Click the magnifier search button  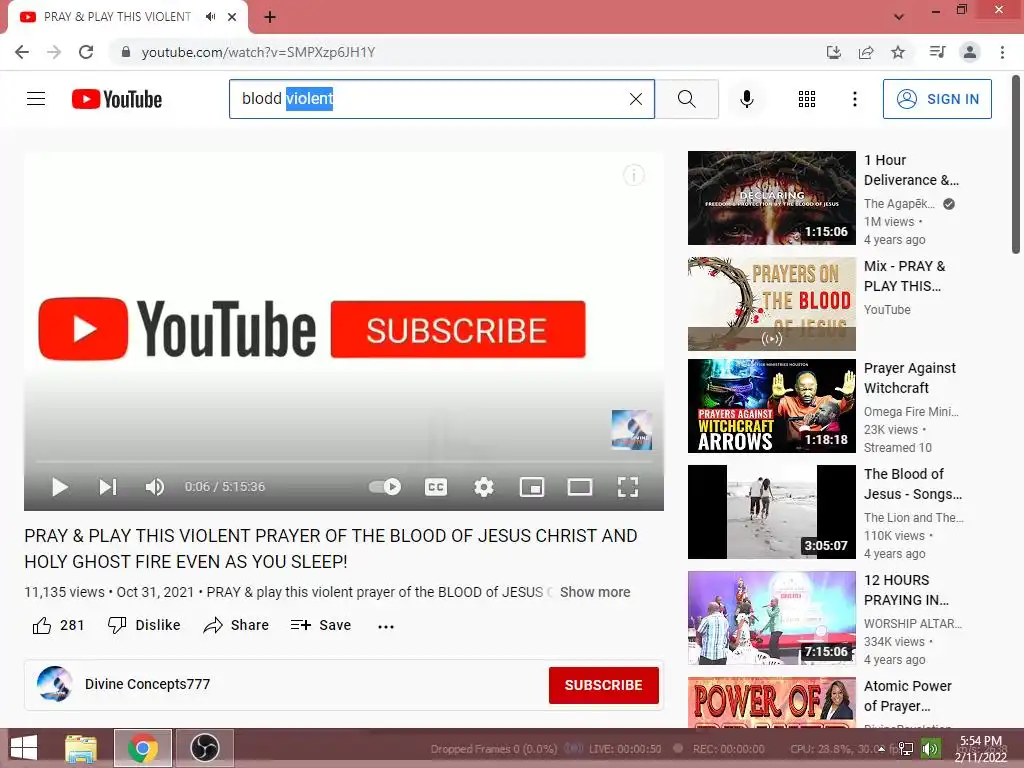click(686, 99)
